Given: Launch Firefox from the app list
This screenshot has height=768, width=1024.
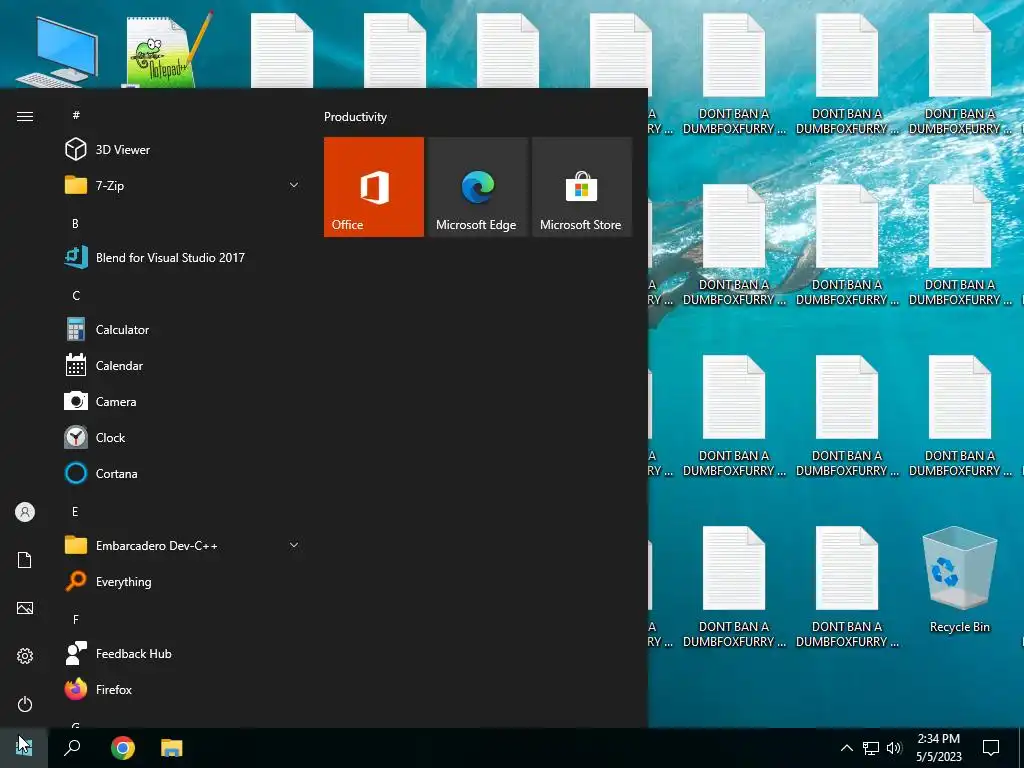Looking at the screenshot, I should [x=183, y=690].
